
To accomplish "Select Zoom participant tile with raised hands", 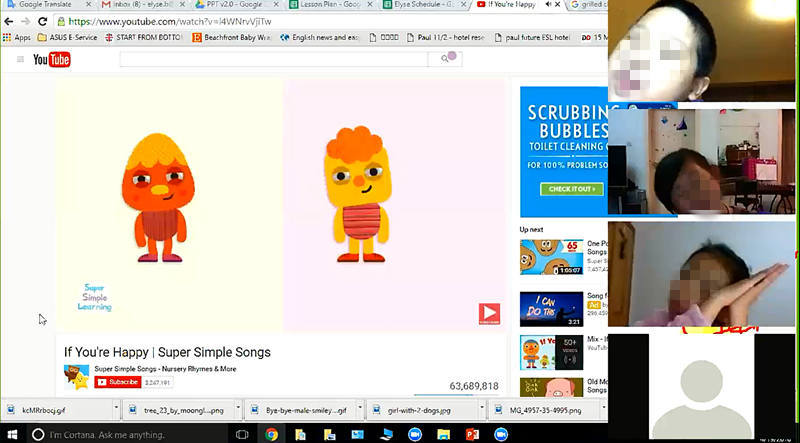I will tap(702, 274).
